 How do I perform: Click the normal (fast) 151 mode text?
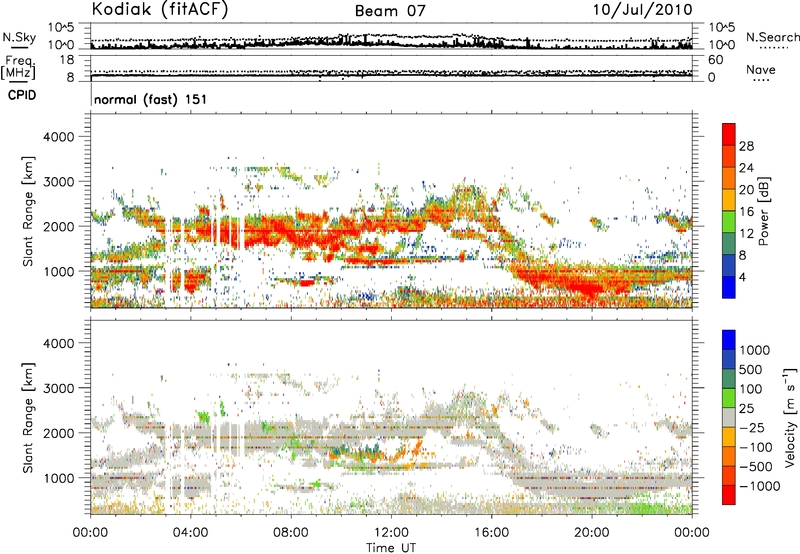151,99
